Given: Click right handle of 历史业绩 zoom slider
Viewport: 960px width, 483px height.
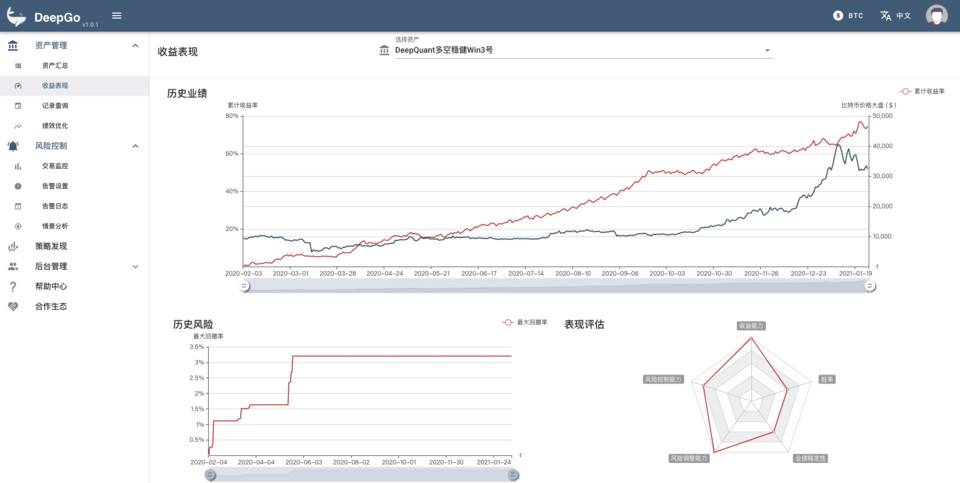Looking at the screenshot, I should pyautogui.click(x=870, y=286).
